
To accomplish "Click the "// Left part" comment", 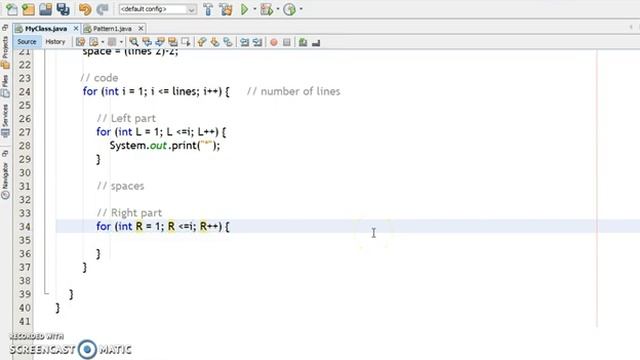I will [126, 118].
